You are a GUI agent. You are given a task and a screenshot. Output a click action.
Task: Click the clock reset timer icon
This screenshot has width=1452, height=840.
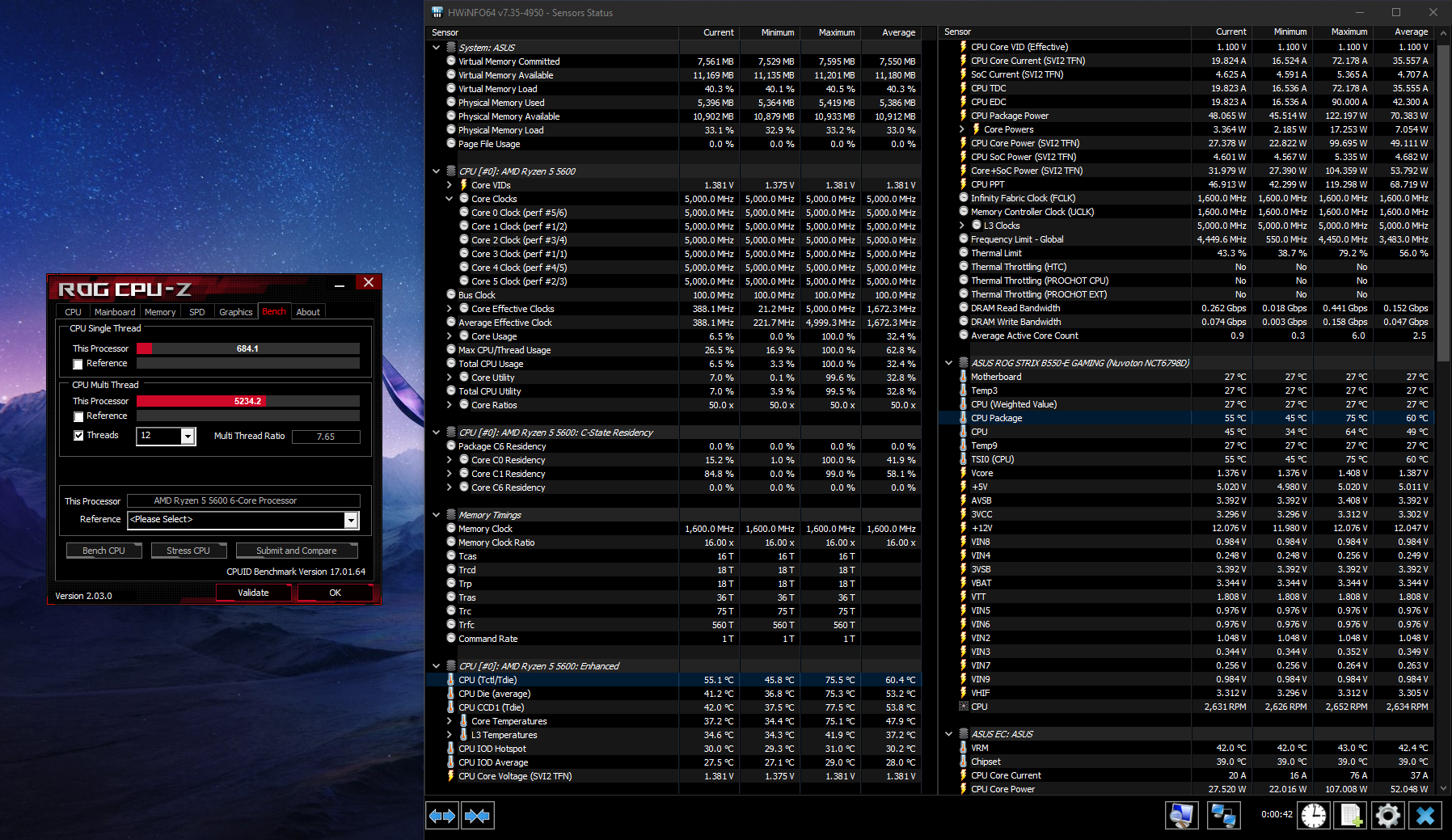coord(1314,815)
